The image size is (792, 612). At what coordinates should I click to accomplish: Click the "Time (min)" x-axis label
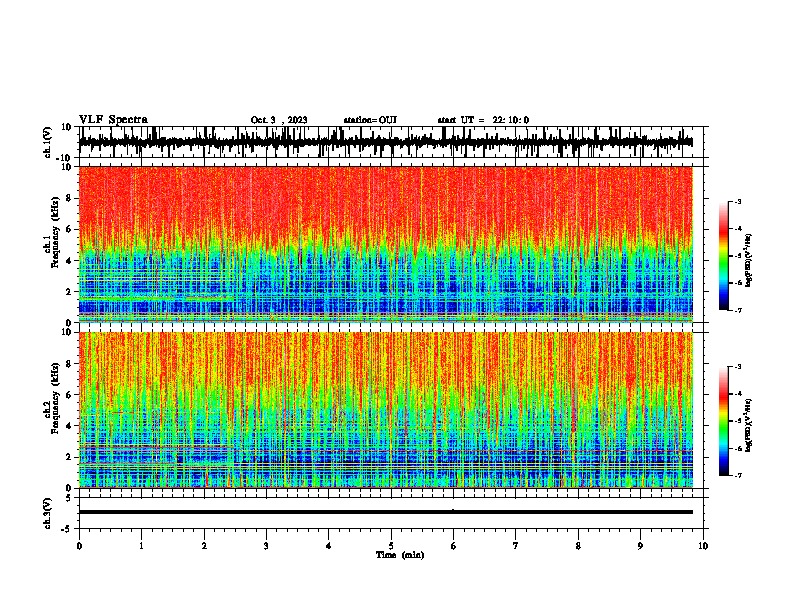pyautogui.click(x=400, y=555)
